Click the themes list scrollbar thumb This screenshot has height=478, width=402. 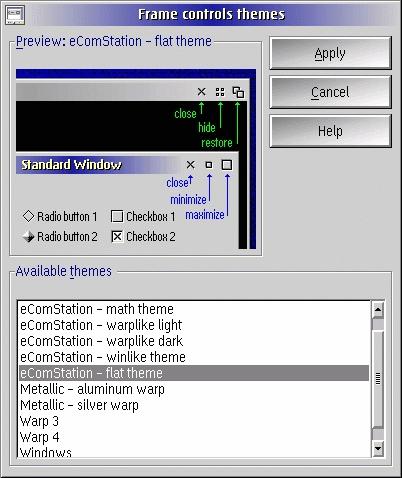pos(378,379)
